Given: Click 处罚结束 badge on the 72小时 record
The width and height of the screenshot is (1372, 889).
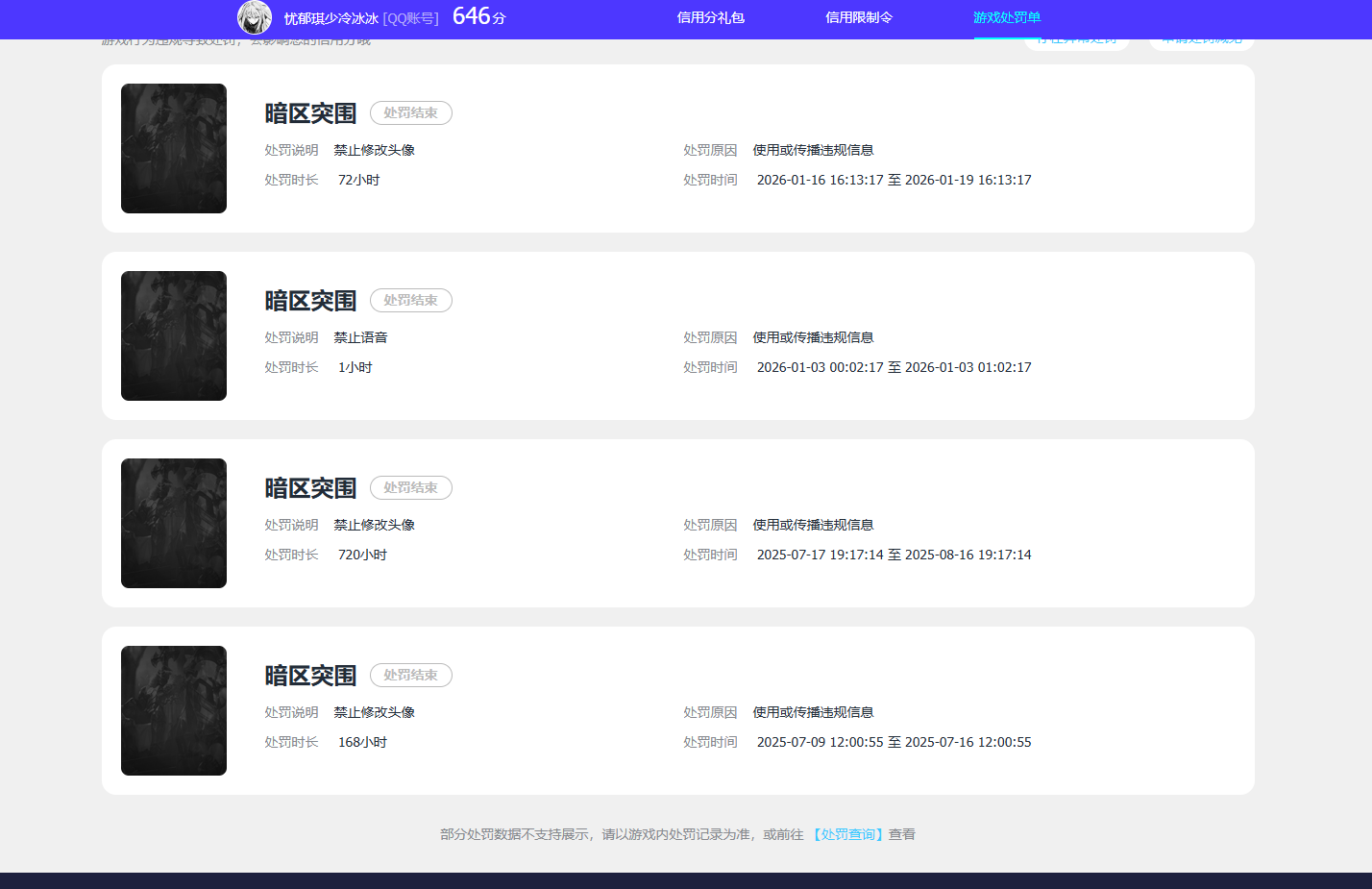Looking at the screenshot, I should click(410, 112).
